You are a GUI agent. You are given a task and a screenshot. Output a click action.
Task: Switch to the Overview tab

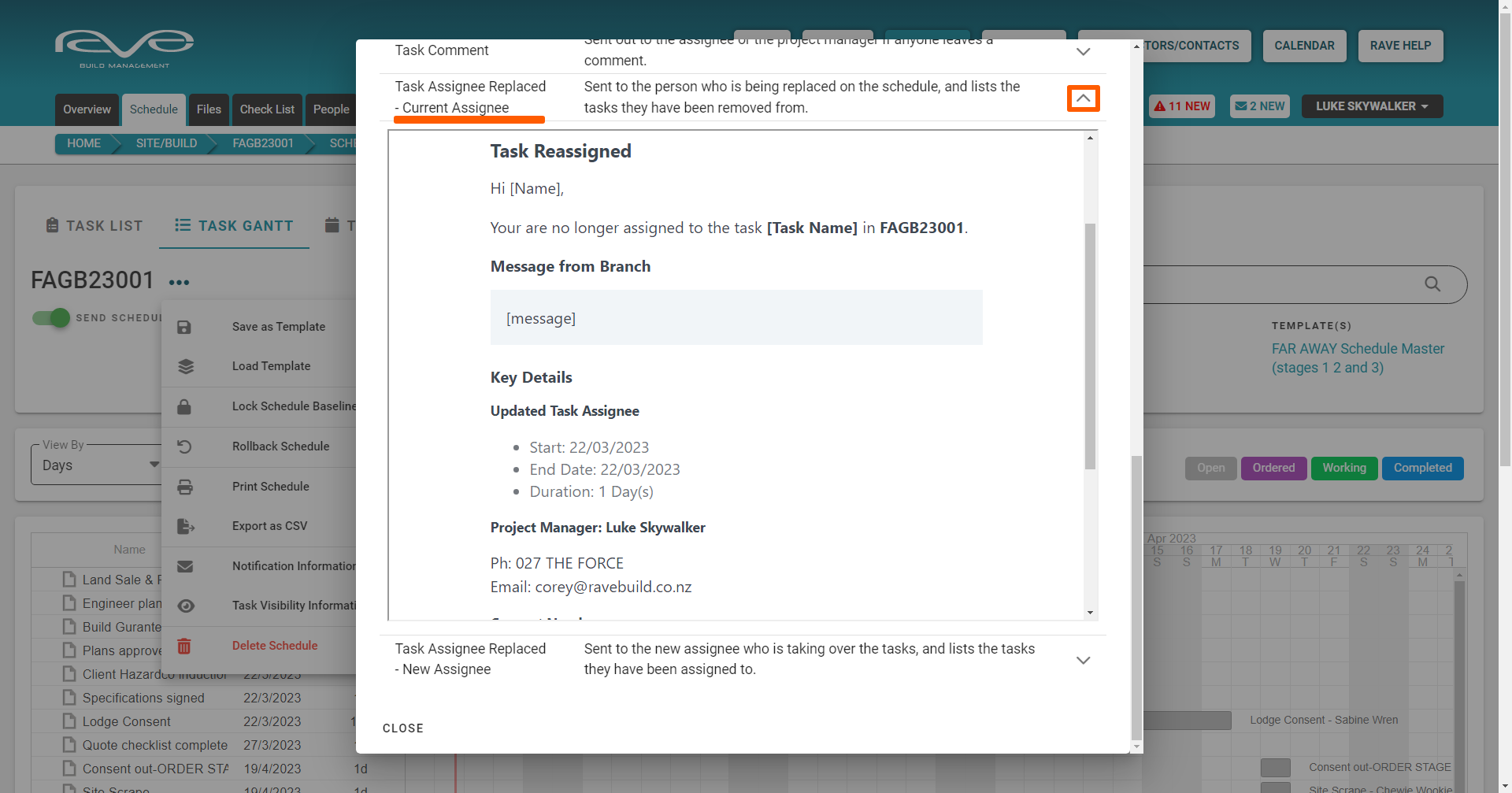[x=87, y=109]
